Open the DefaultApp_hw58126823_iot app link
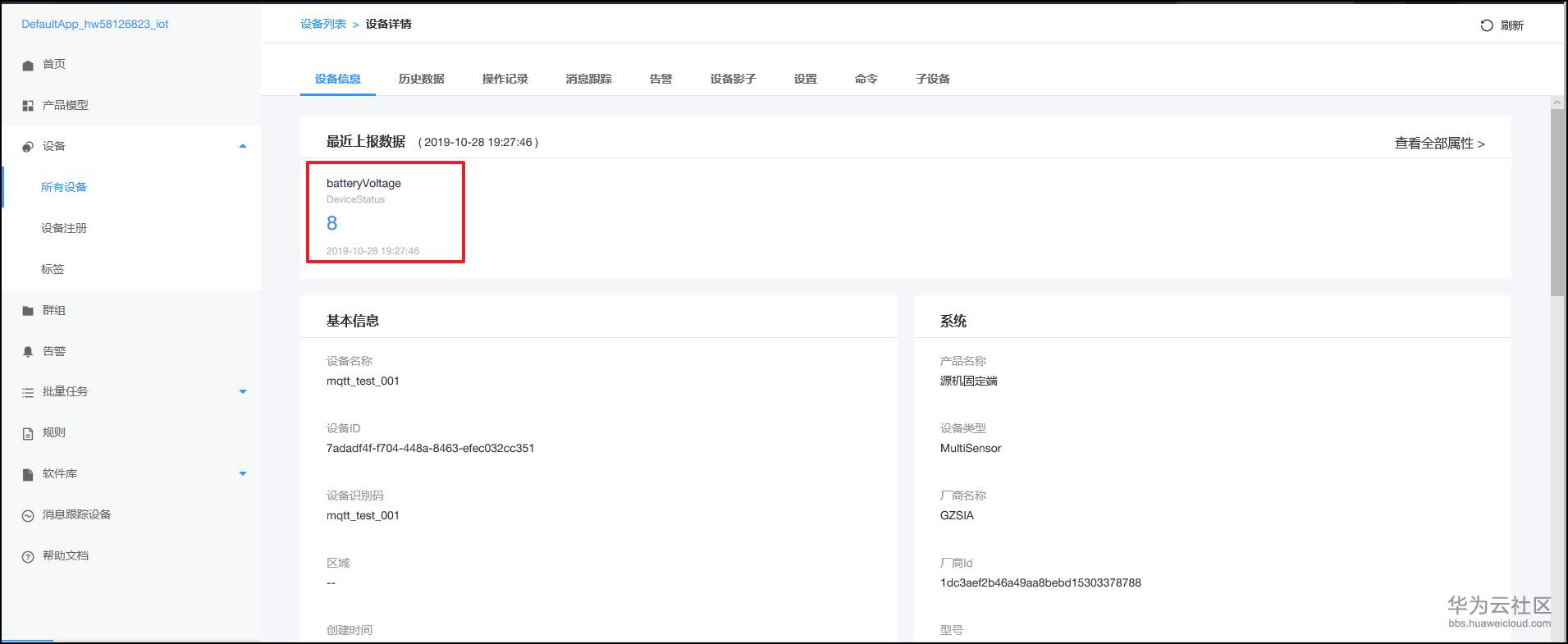This screenshot has width=1568, height=644. (x=95, y=24)
